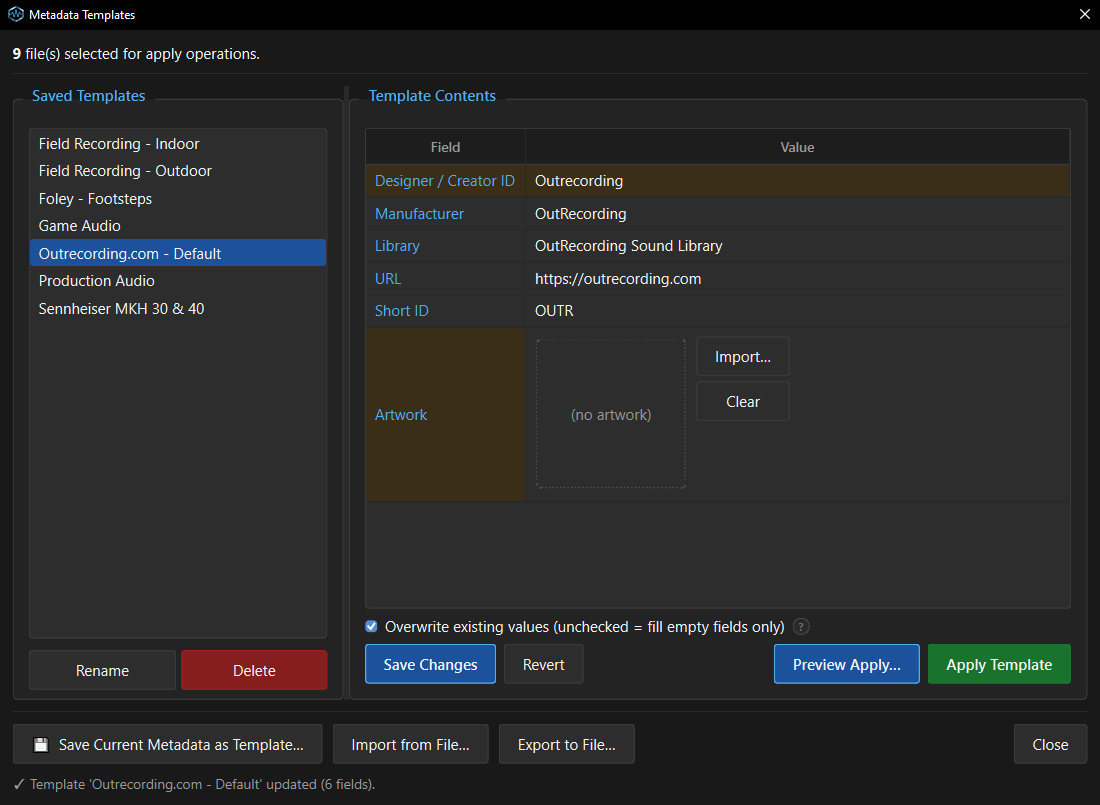Open Preview Apply dialog

[x=847, y=664]
